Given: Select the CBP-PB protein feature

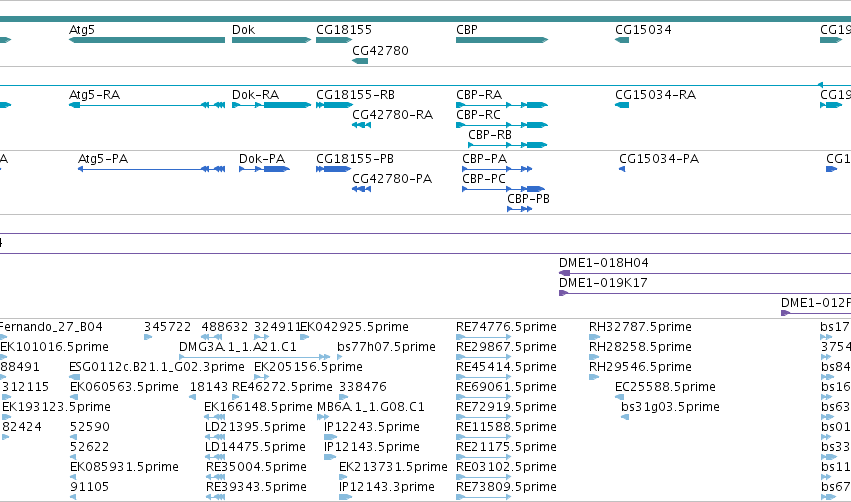Looking at the screenshot, I should 519,209.
